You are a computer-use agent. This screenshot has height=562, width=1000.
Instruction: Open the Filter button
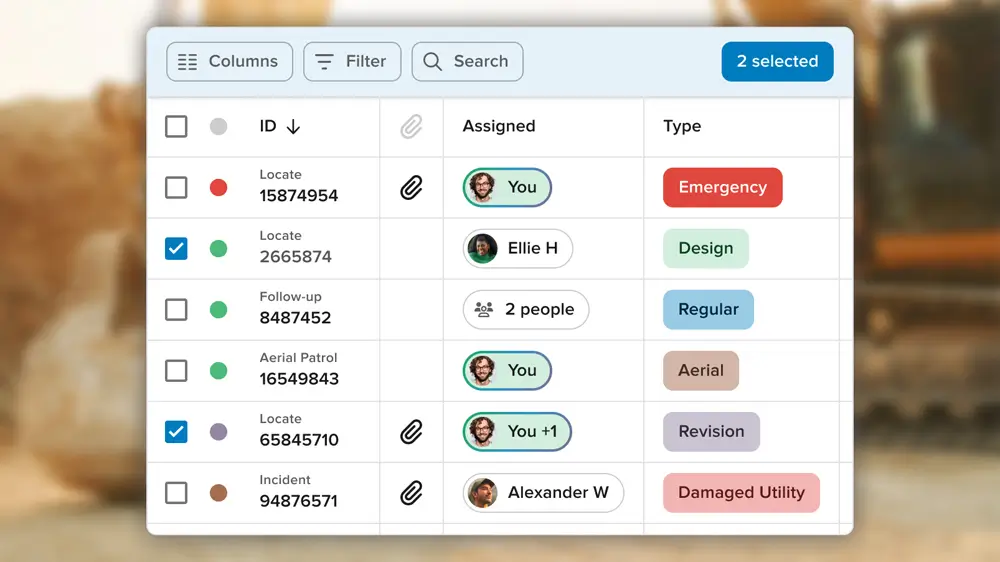pyautogui.click(x=352, y=61)
